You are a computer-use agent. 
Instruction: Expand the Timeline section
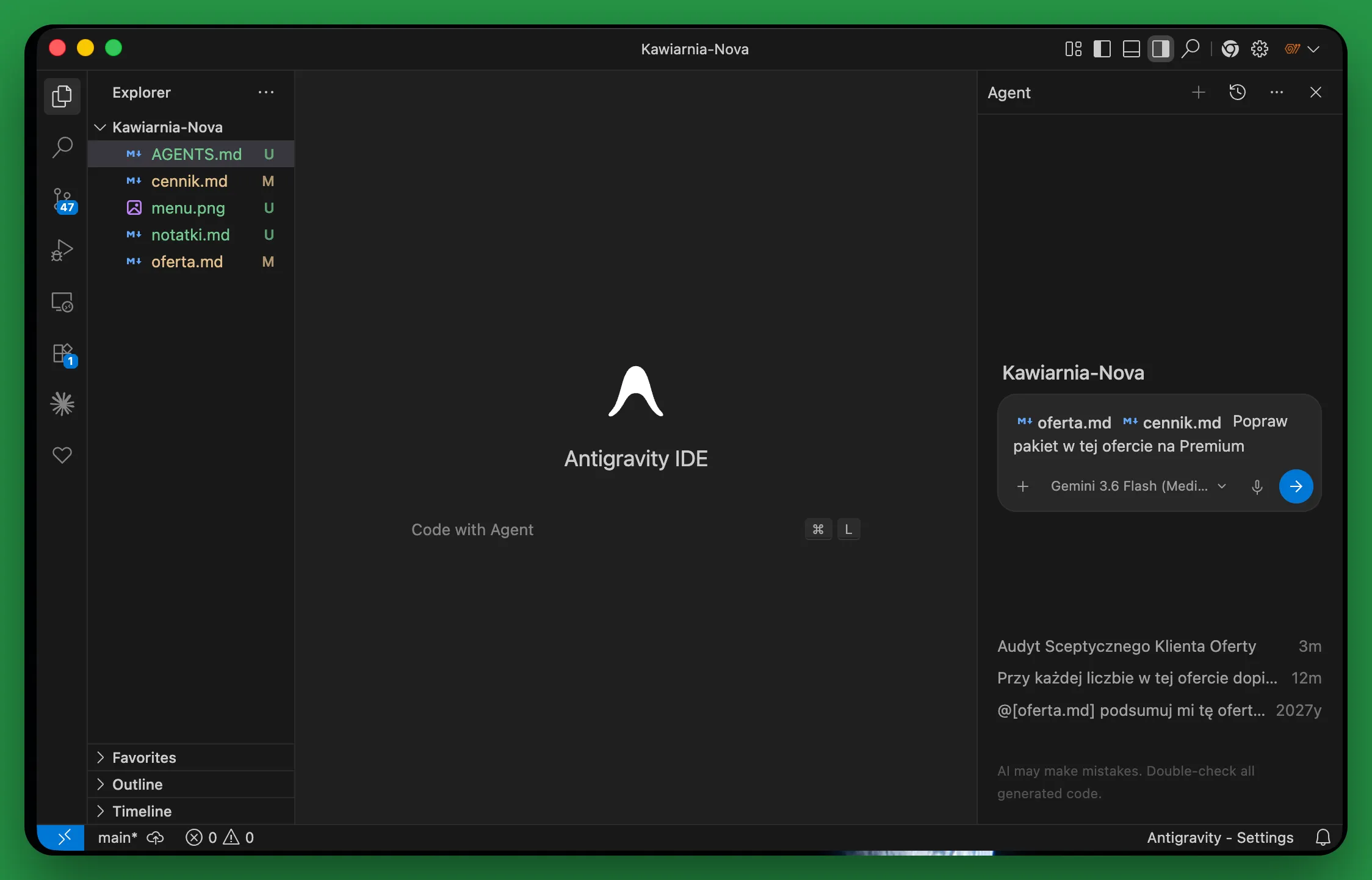pos(192,811)
